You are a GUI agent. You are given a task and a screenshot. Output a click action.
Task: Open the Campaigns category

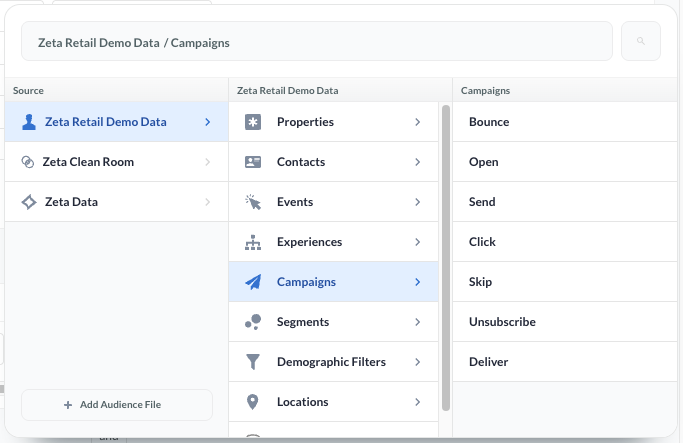pos(333,282)
